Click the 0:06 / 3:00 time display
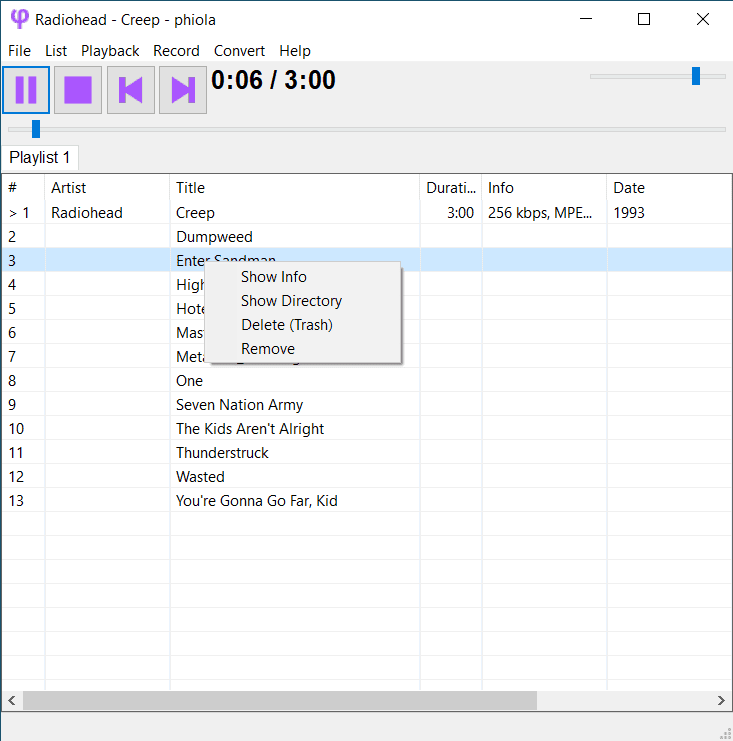The height and width of the screenshot is (741, 733). pyautogui.click(x=273, y=80)
